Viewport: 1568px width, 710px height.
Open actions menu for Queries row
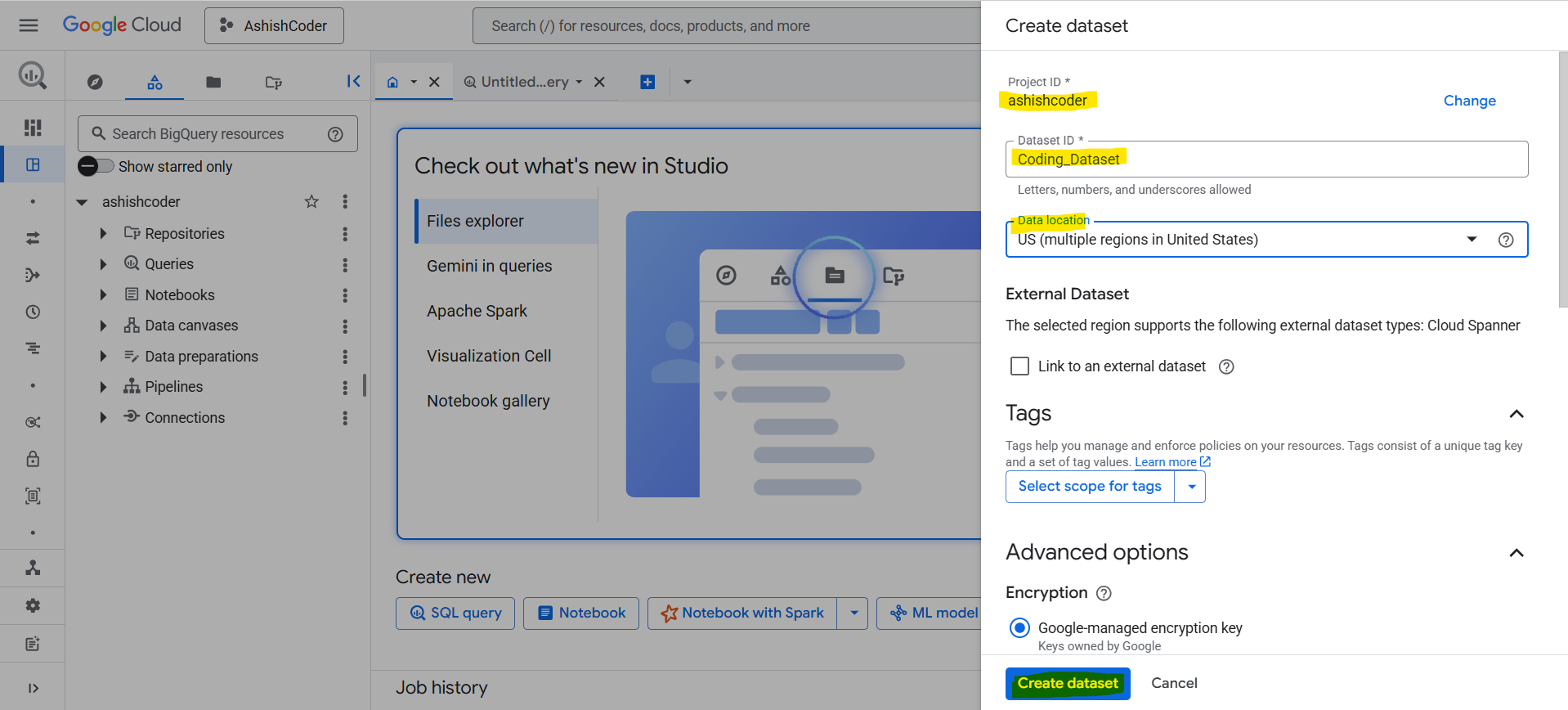345,265
